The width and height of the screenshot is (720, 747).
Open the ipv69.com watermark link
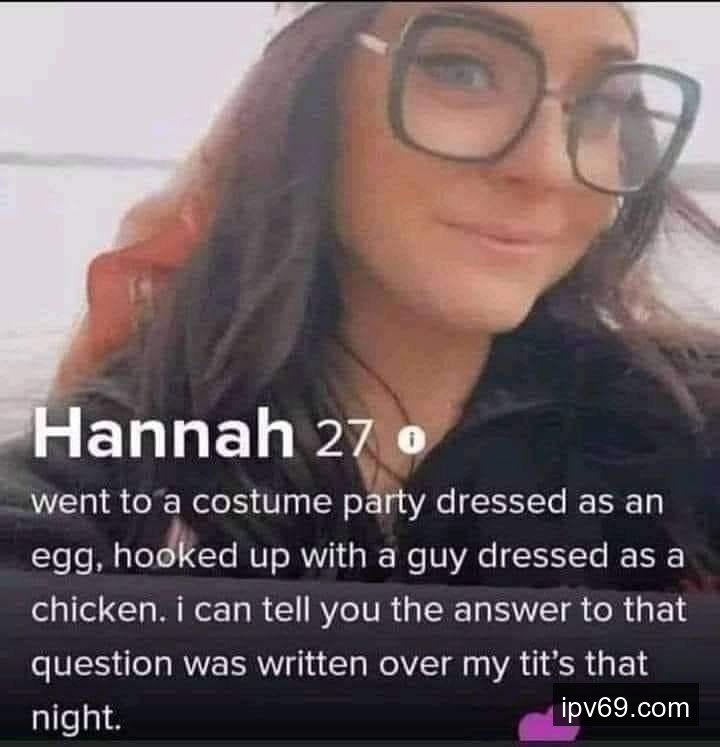click(625, 708)
